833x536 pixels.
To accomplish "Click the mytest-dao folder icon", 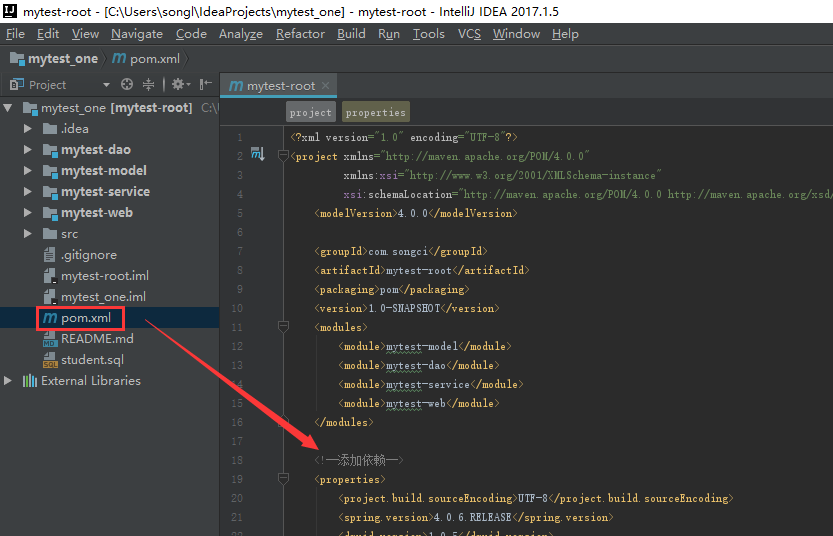I will tap(50, 150).
